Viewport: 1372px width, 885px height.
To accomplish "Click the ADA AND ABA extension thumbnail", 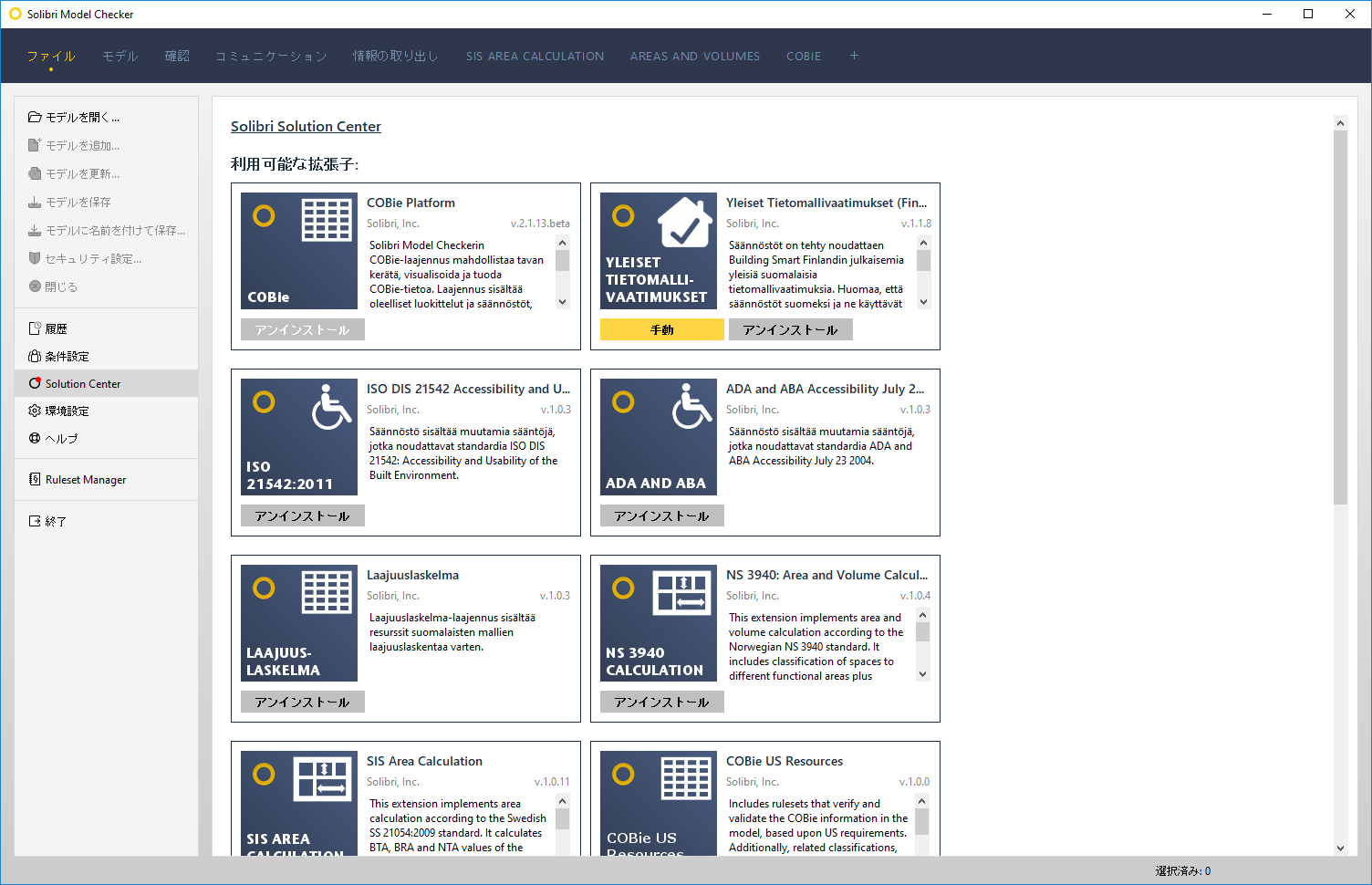I will point(659,437).
